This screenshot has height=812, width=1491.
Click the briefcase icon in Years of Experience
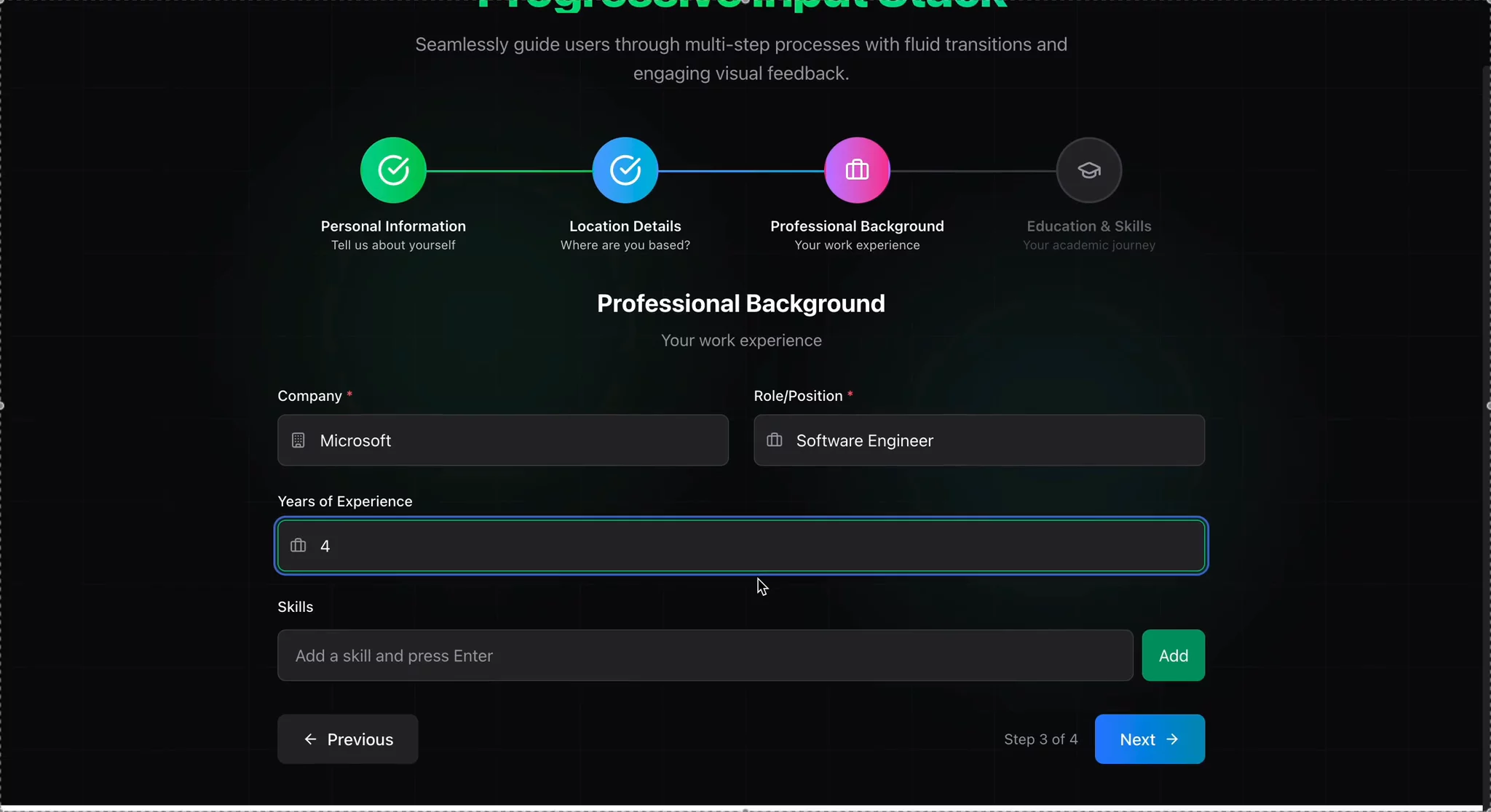pyautogui.click(x=298, y=545)
